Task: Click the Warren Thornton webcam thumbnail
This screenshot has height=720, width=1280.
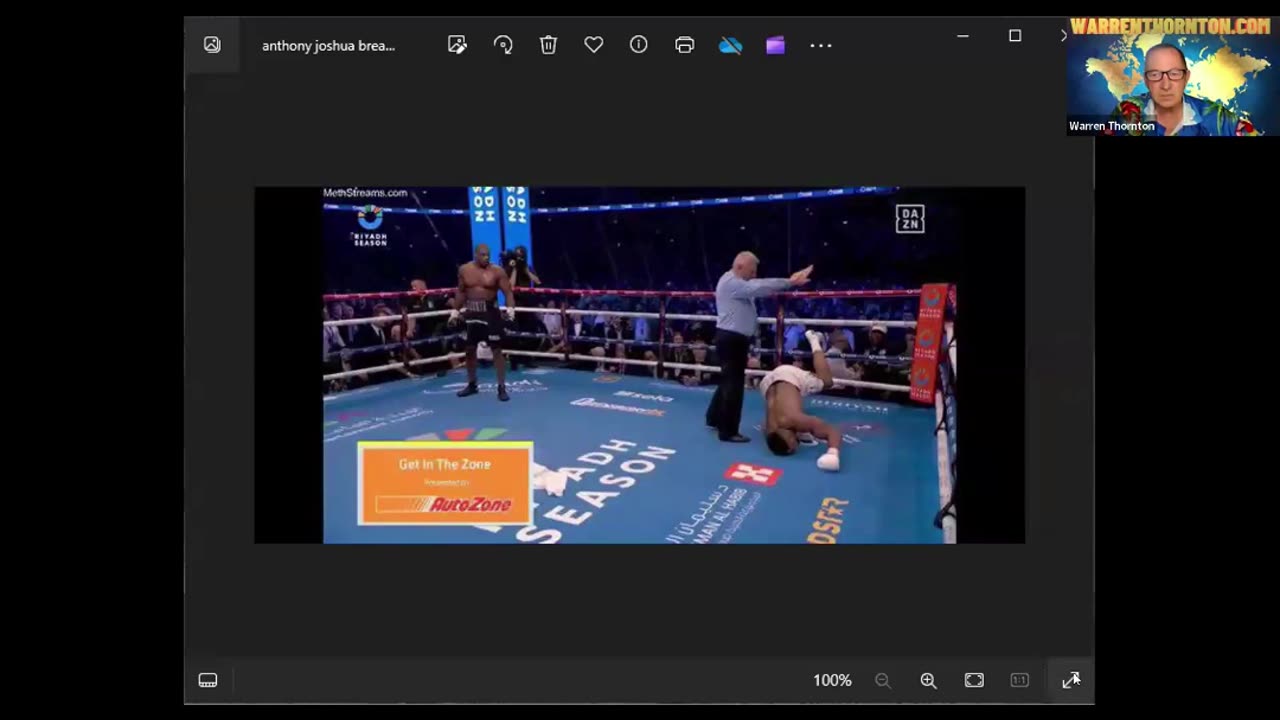Action: coord(1172,75)
